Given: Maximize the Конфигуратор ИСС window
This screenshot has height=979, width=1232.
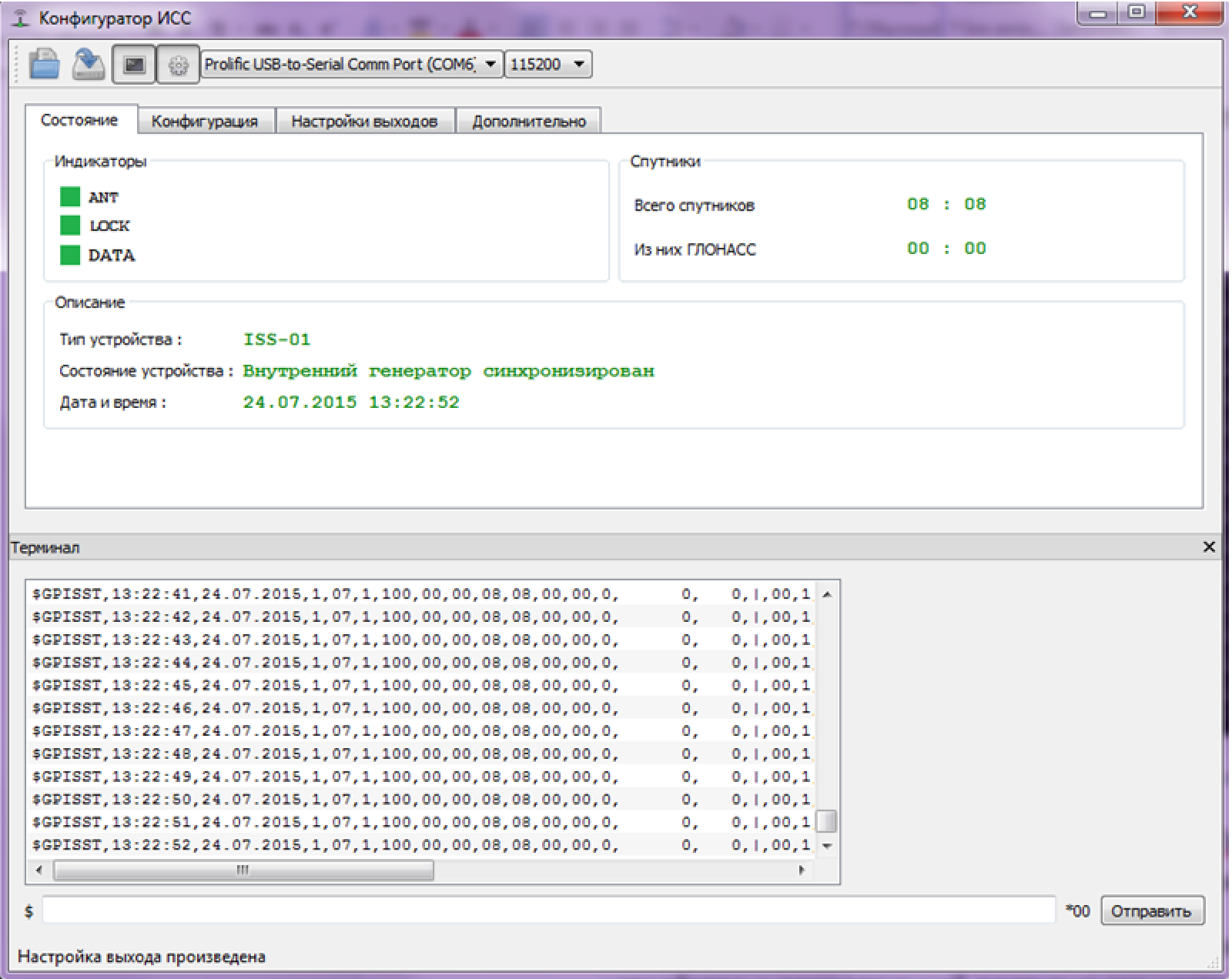Looking at the screenshot, I should 1136,13.
